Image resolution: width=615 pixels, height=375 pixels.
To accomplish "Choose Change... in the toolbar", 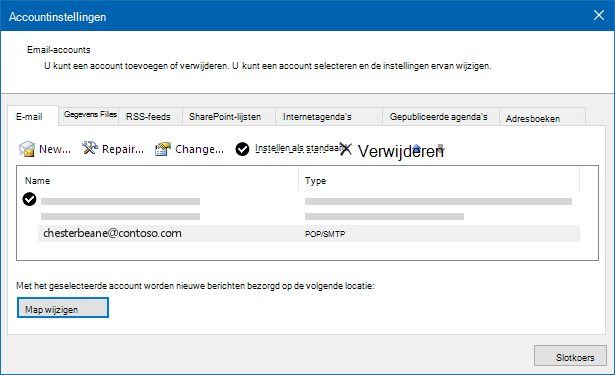I will (x=199, y=149).
